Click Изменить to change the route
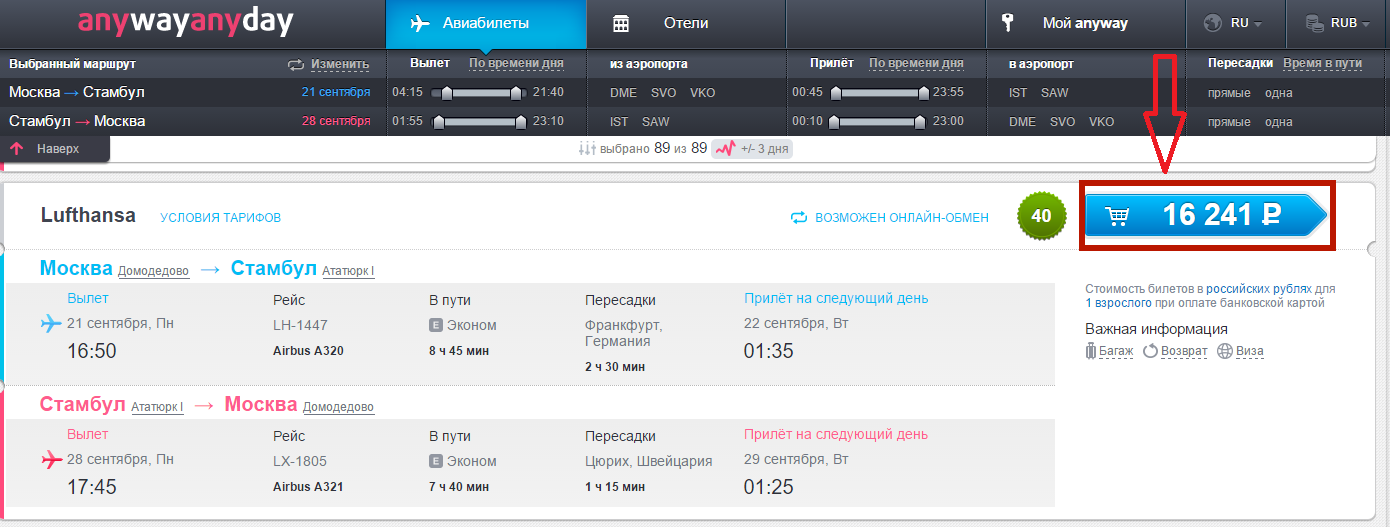 (340, 64)
